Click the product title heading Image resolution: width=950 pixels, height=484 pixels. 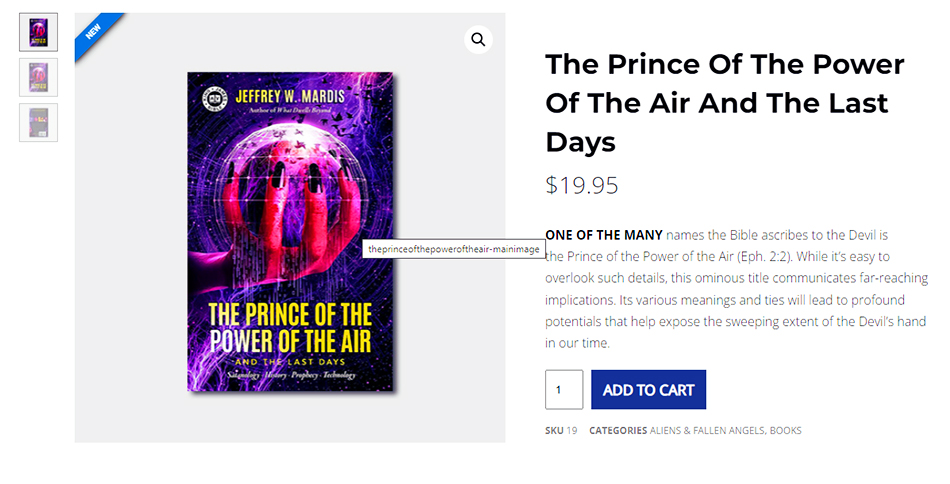tap(724, 103)
